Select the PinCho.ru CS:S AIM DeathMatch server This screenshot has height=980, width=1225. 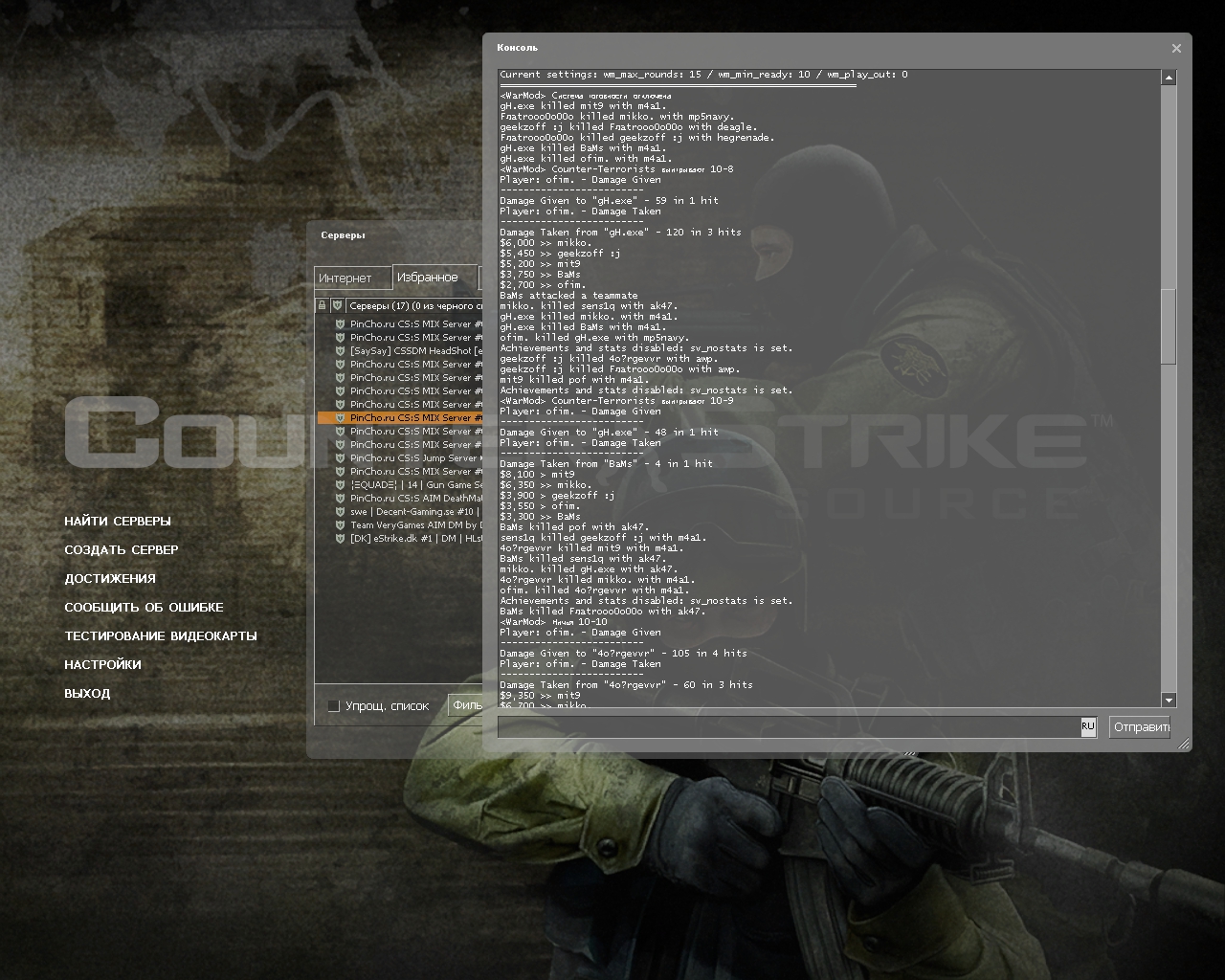(400, 499)
